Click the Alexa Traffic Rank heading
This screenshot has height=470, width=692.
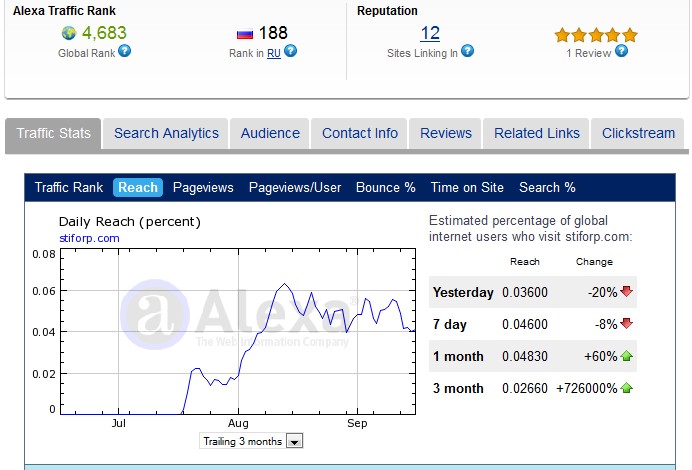coord(64,11)
